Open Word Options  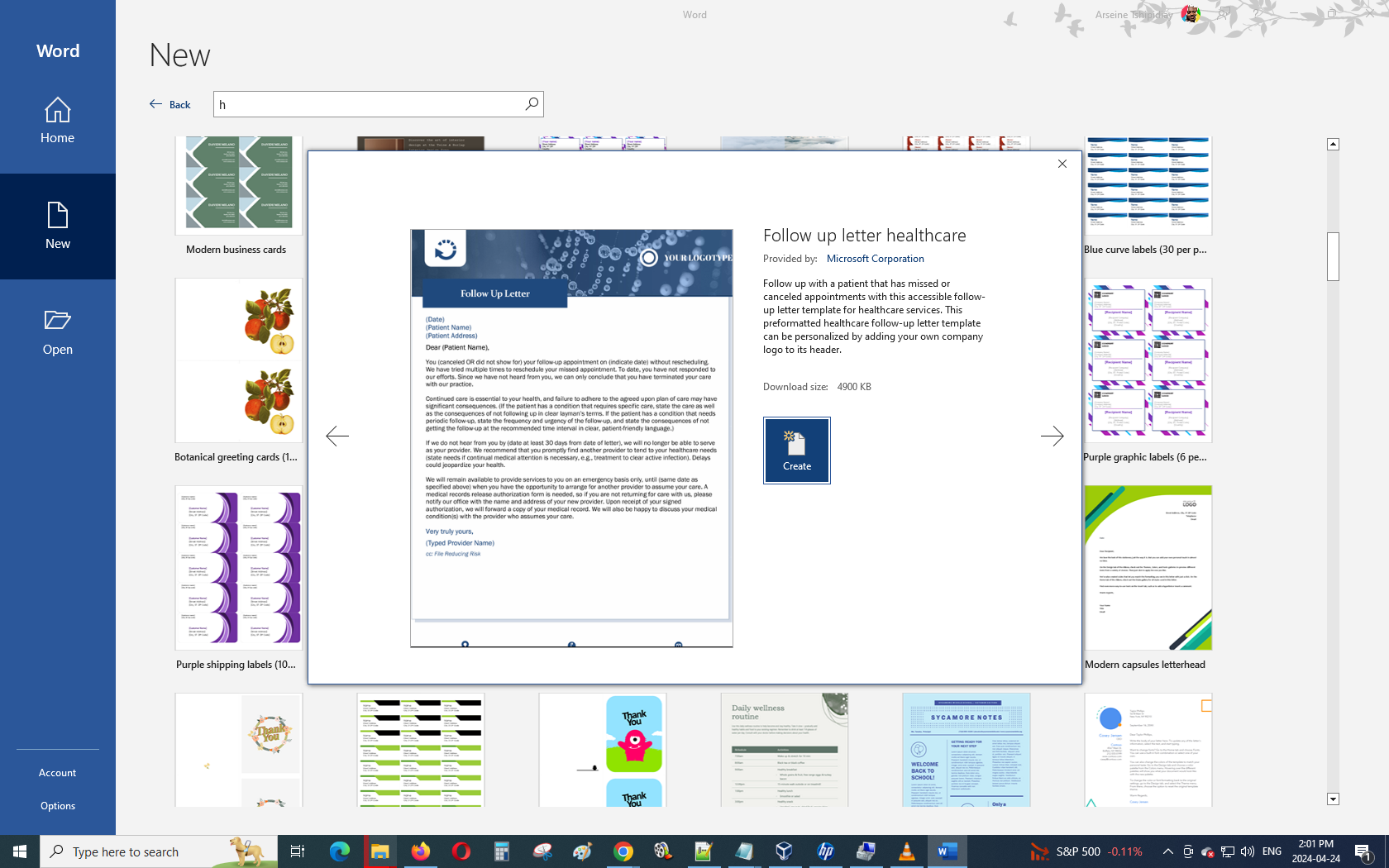58,806
